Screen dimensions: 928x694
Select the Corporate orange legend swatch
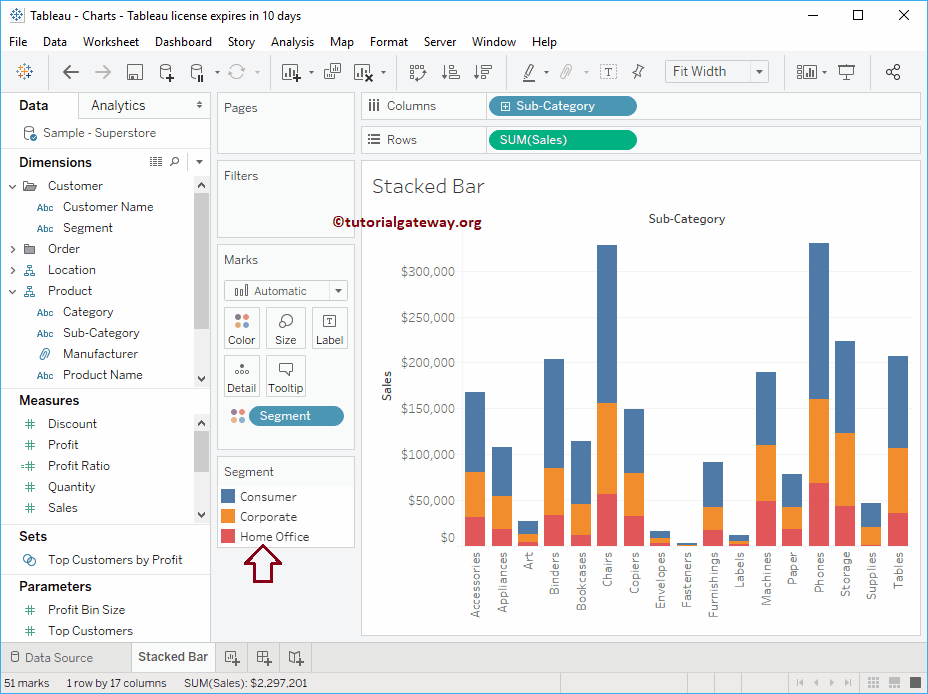228,517
